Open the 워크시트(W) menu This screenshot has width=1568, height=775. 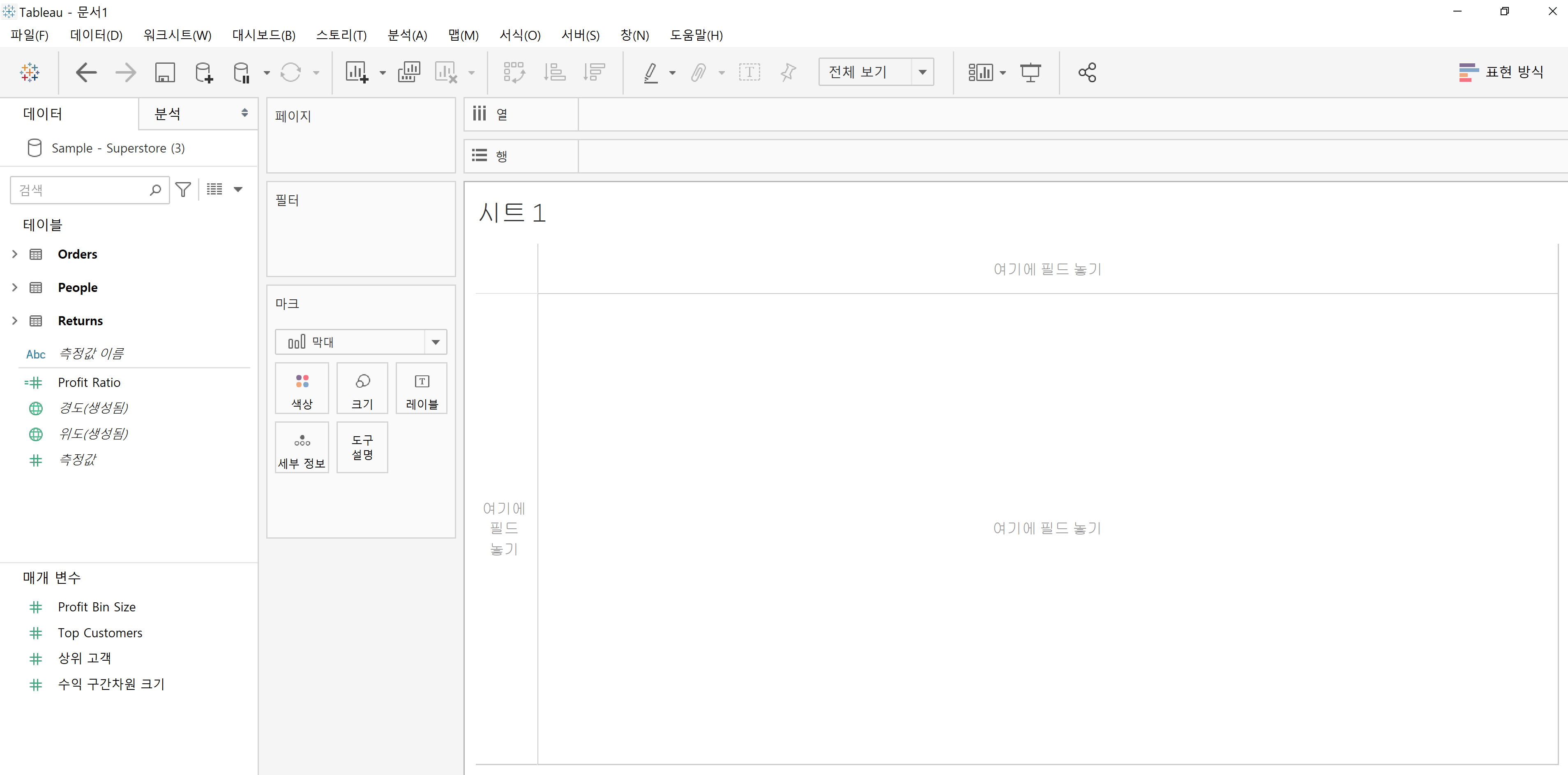177,35
